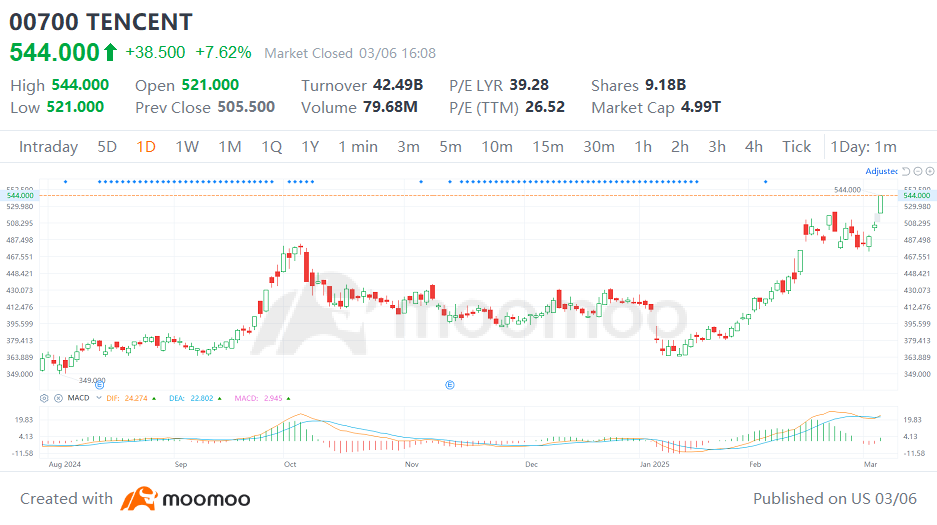Select the 1Q timeframe tab
Image resolution: width=937 pixels, height=525 pixels.
272,147
